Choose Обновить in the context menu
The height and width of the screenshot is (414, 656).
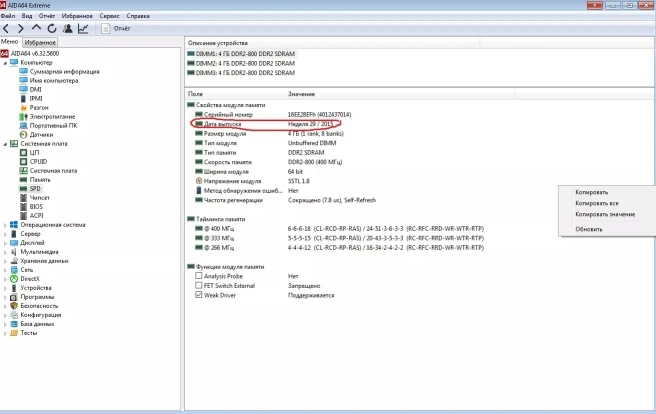click(589, 229)
